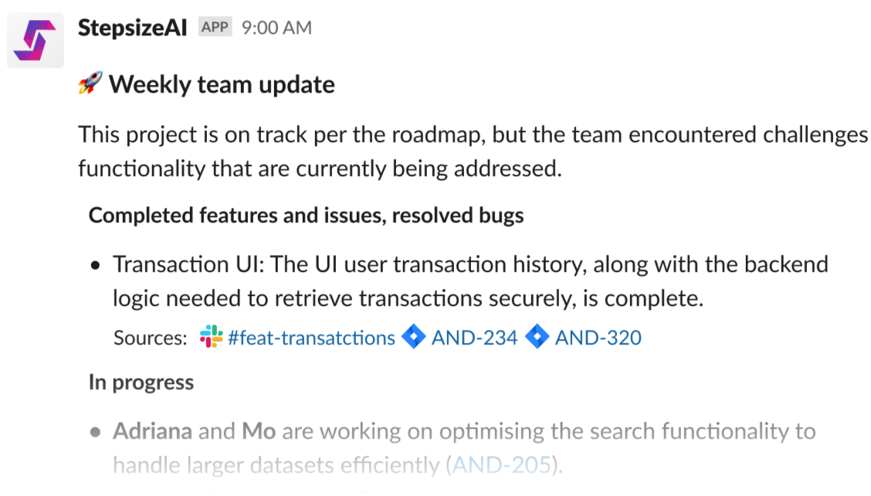Click the In progress section heading
This screenshot has width=871, height=496.
tap(141, 382)
